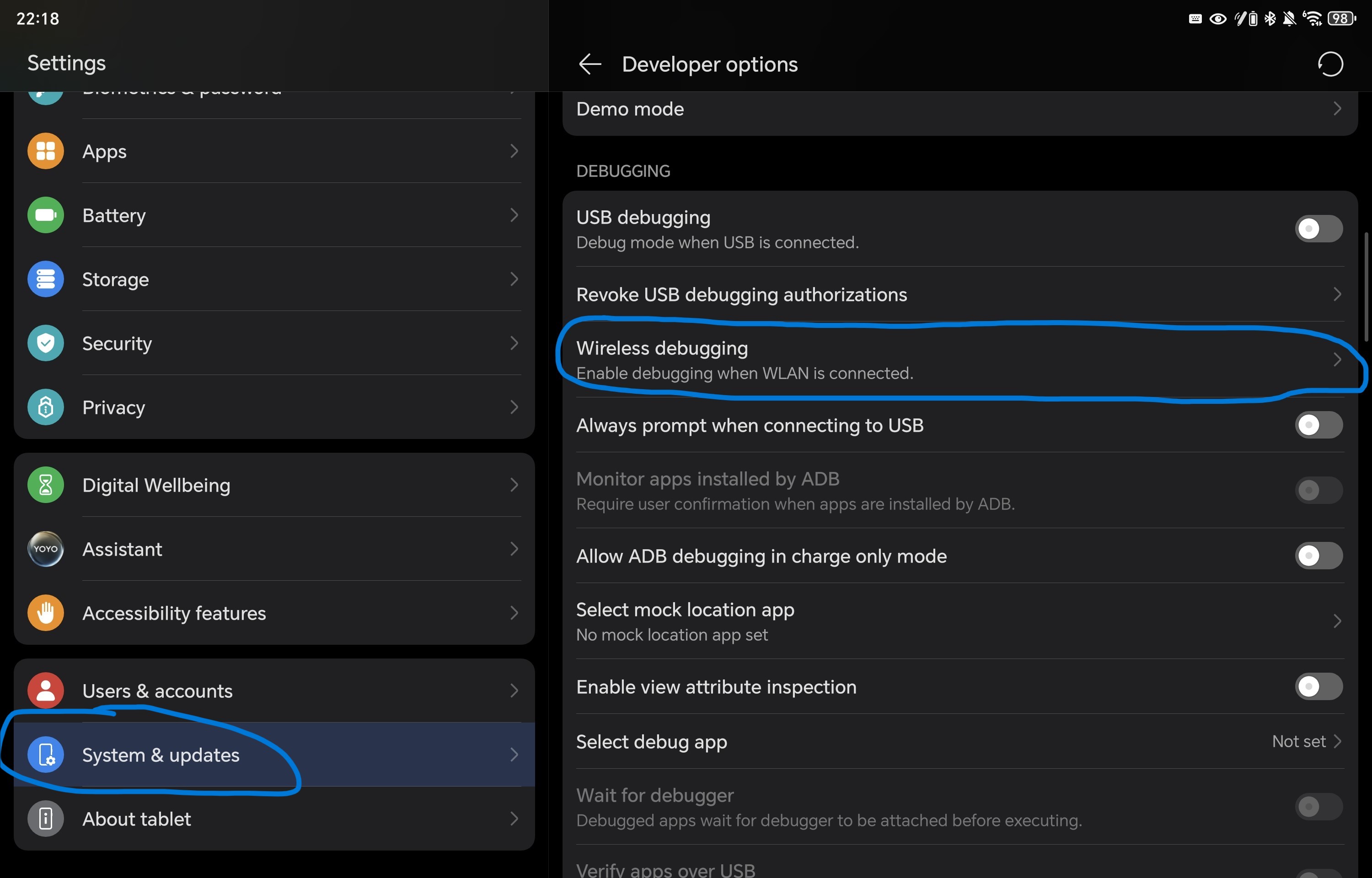1372x878 pixels.
Task: Select System & updates in sidebar
Action: click(161, 755)
